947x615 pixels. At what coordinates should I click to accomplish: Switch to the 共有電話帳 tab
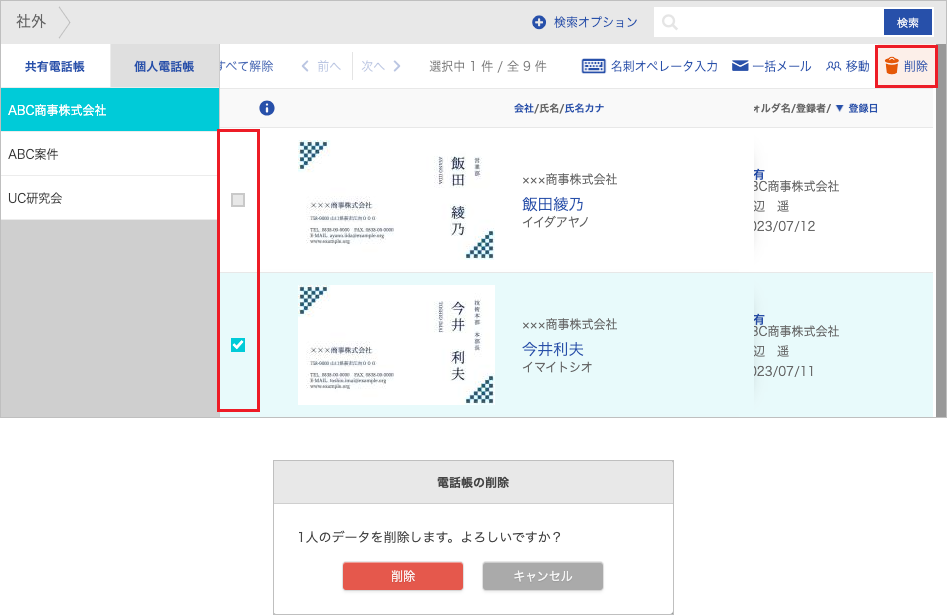[x=54, y=64]
